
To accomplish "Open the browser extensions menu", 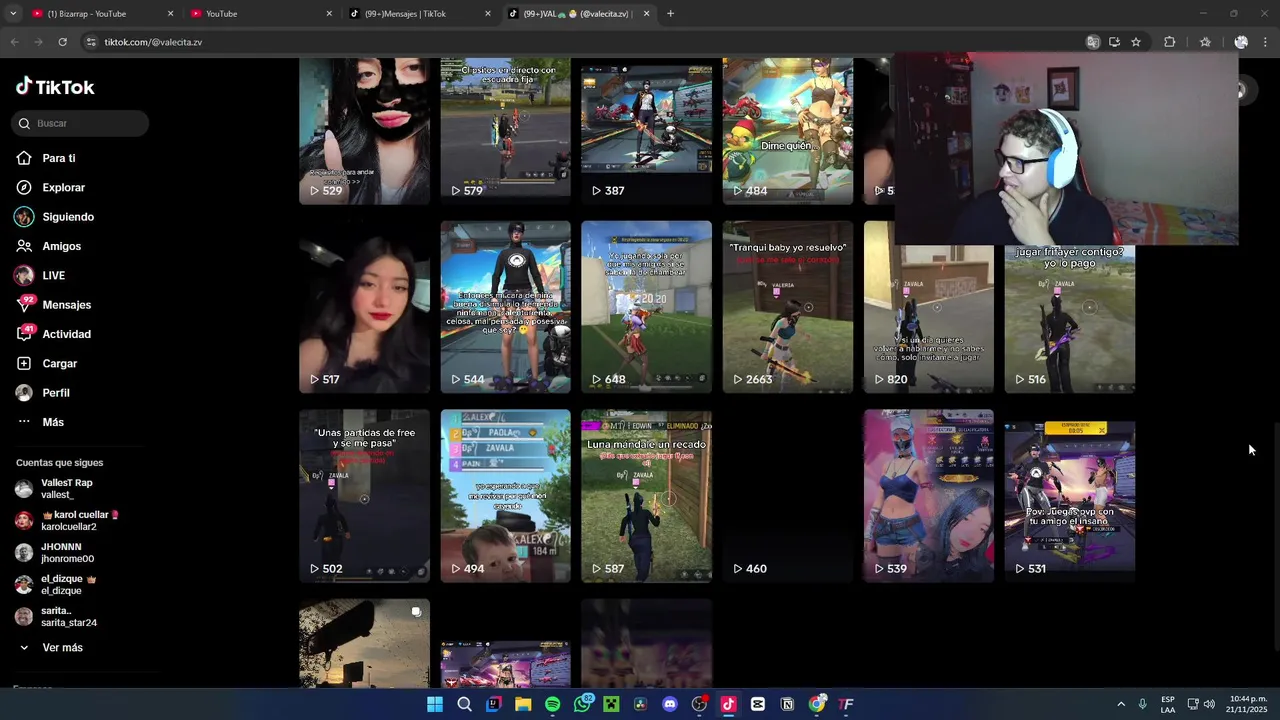I will [1169, 42].
